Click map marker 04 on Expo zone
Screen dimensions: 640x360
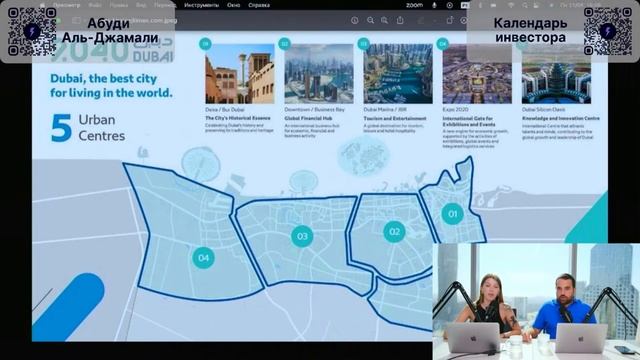(x=203, y=258)
